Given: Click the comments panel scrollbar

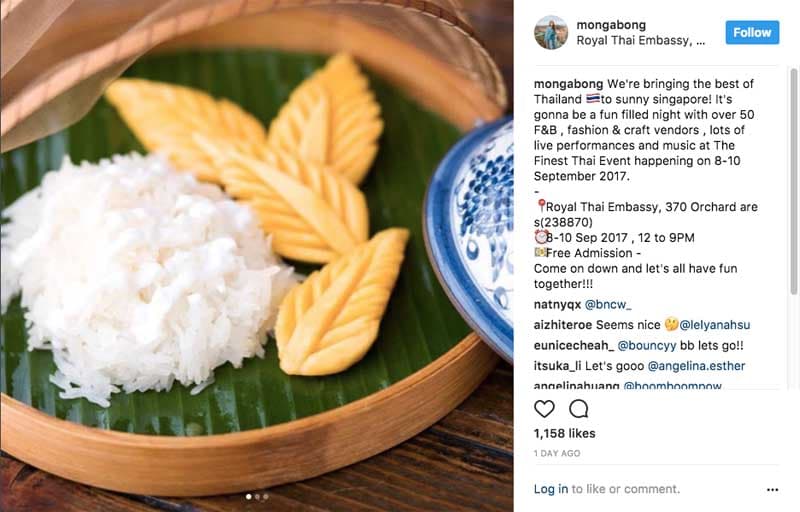Looking at the screenshot, I should [794, 181].
